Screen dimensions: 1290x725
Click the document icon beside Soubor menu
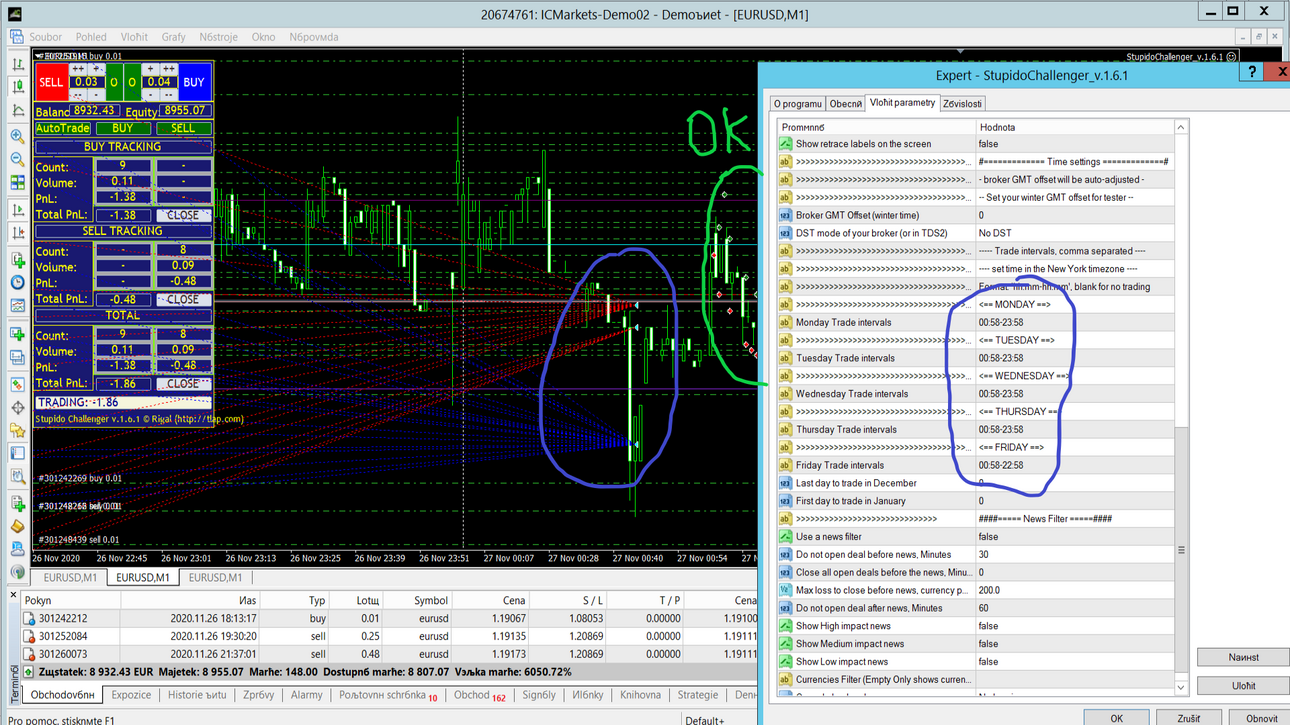(16, 37)
